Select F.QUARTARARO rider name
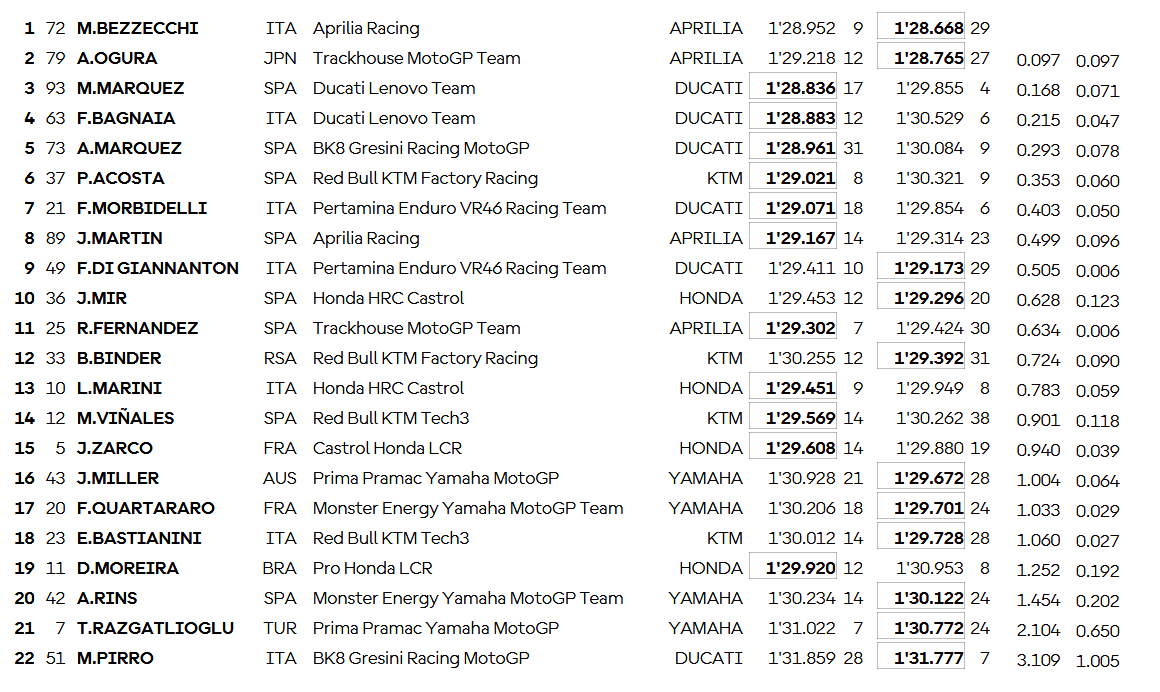The image size is (1160, 692). (x=146, y=508)
